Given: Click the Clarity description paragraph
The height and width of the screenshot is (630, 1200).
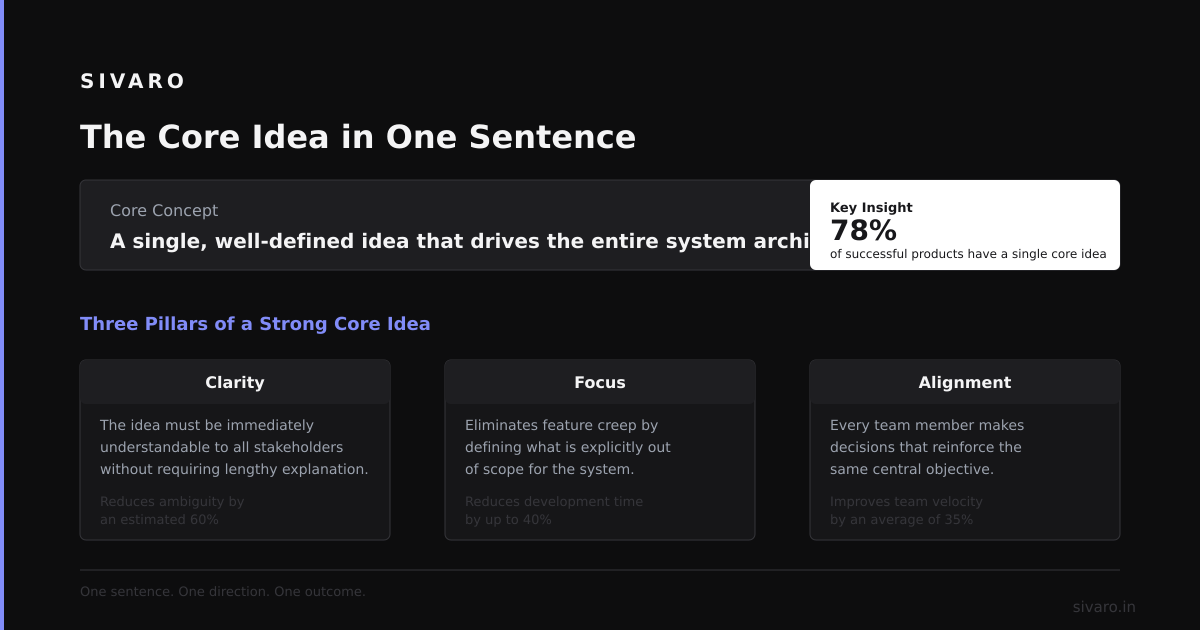Looking at the screenshot, I should pos(234,447).
